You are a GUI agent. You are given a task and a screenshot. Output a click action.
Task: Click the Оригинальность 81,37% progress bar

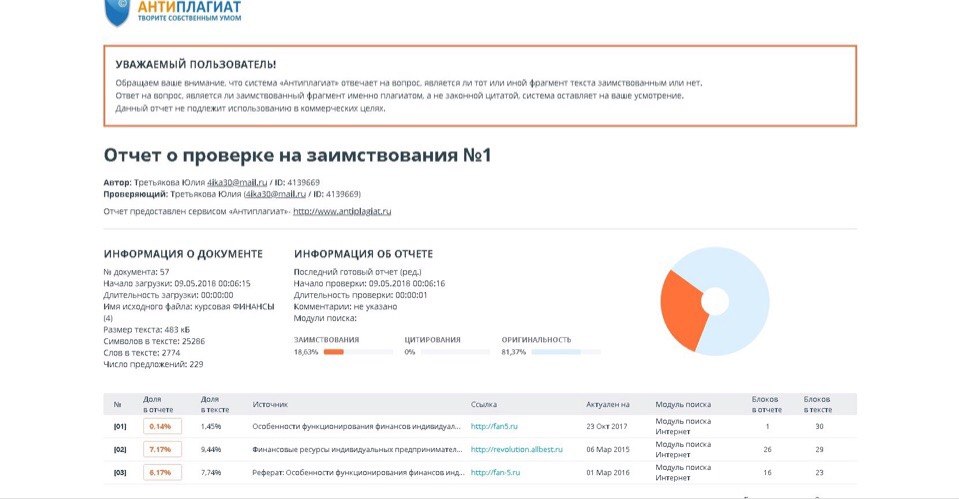click(x=566, y=352)
